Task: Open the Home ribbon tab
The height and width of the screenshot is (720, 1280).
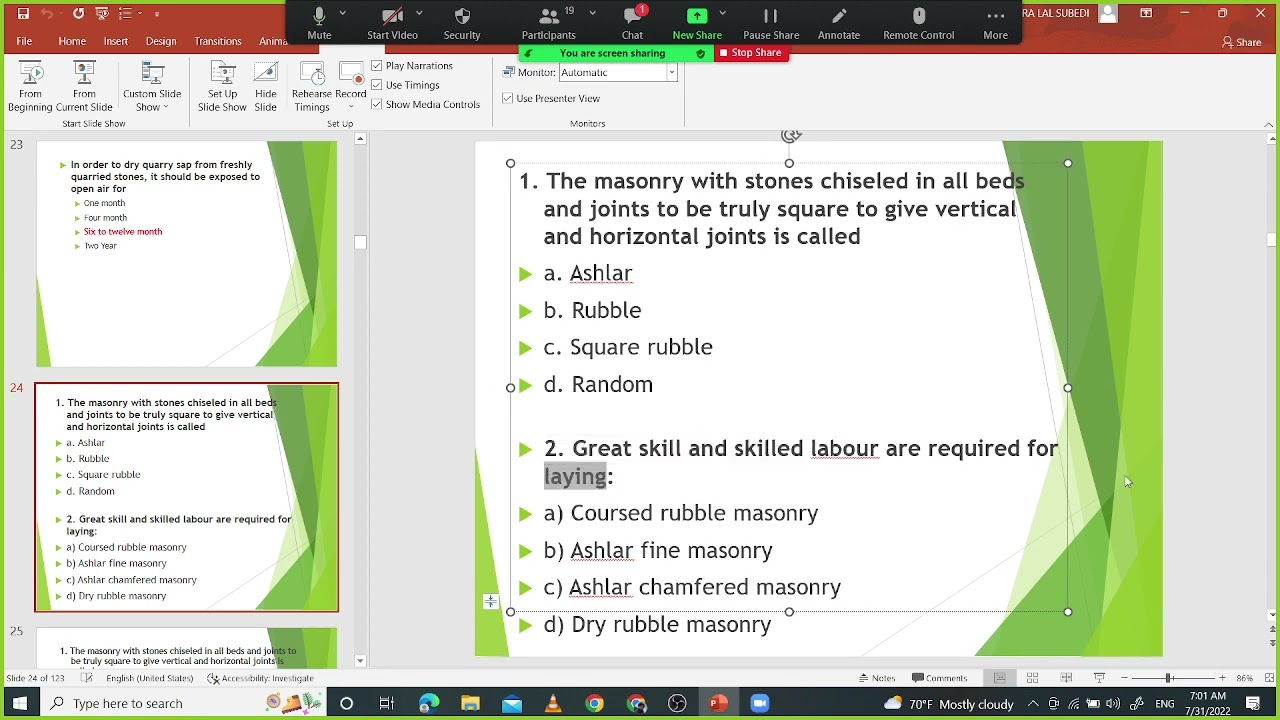Action: [x=72, y=41]
